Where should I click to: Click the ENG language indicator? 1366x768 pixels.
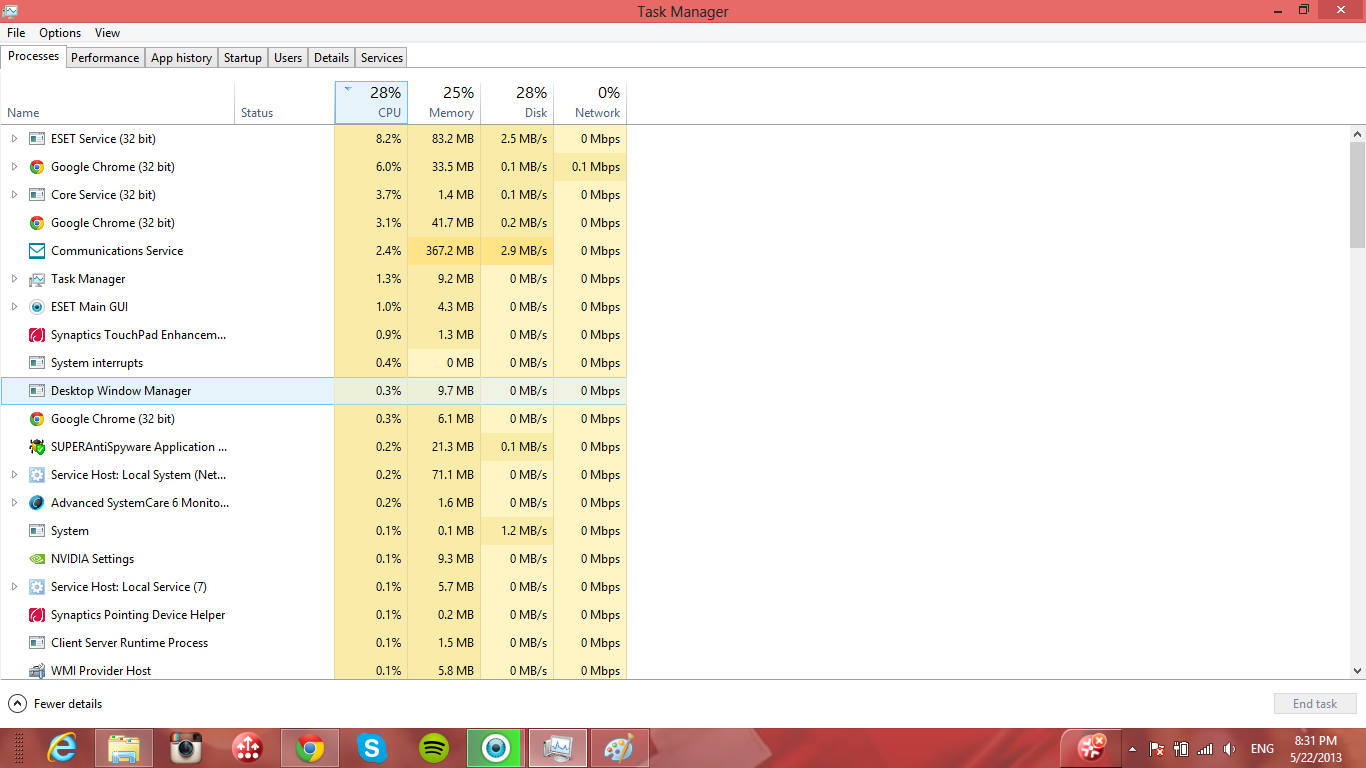pos(1262,749)
